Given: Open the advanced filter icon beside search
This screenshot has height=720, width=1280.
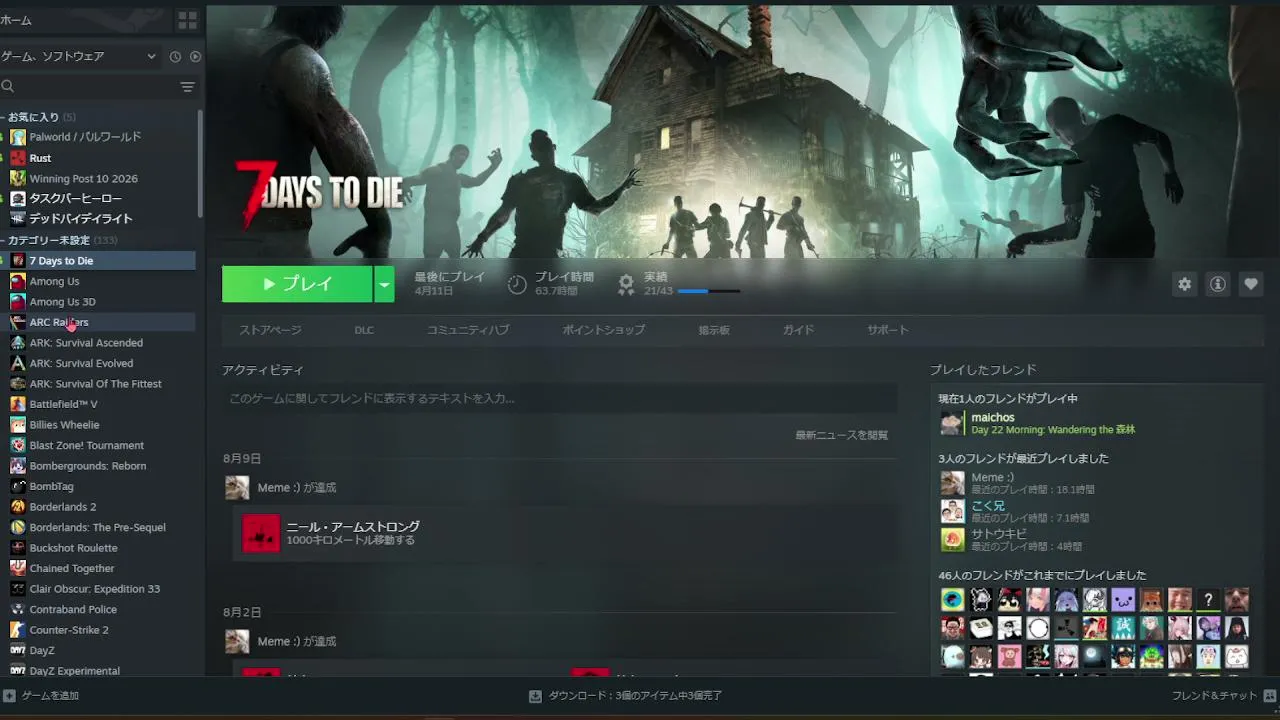Looking at the screenshot, I should [x=187, y=87].
